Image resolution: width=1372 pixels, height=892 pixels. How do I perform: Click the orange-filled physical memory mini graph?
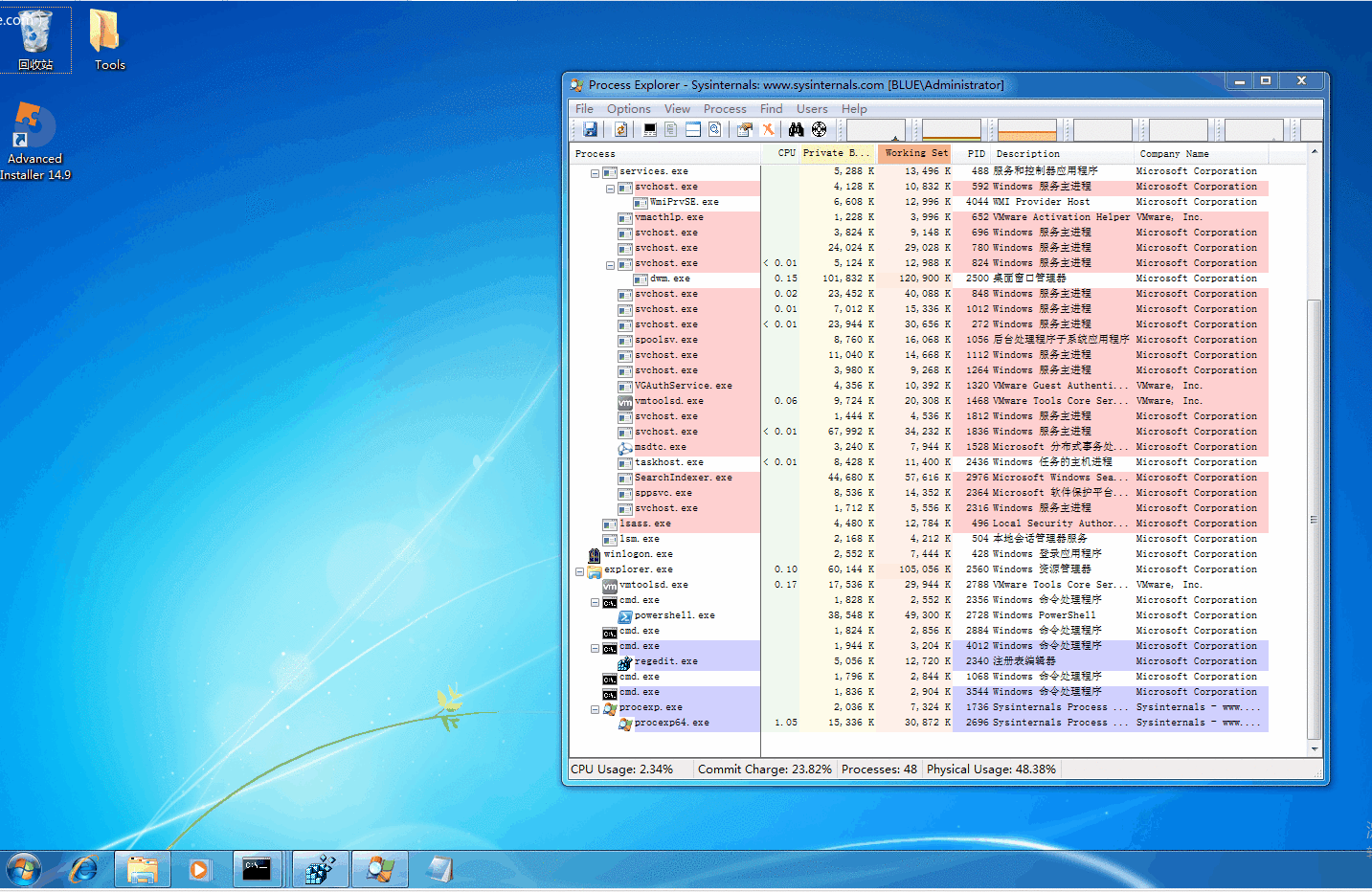coord(1027,129)
